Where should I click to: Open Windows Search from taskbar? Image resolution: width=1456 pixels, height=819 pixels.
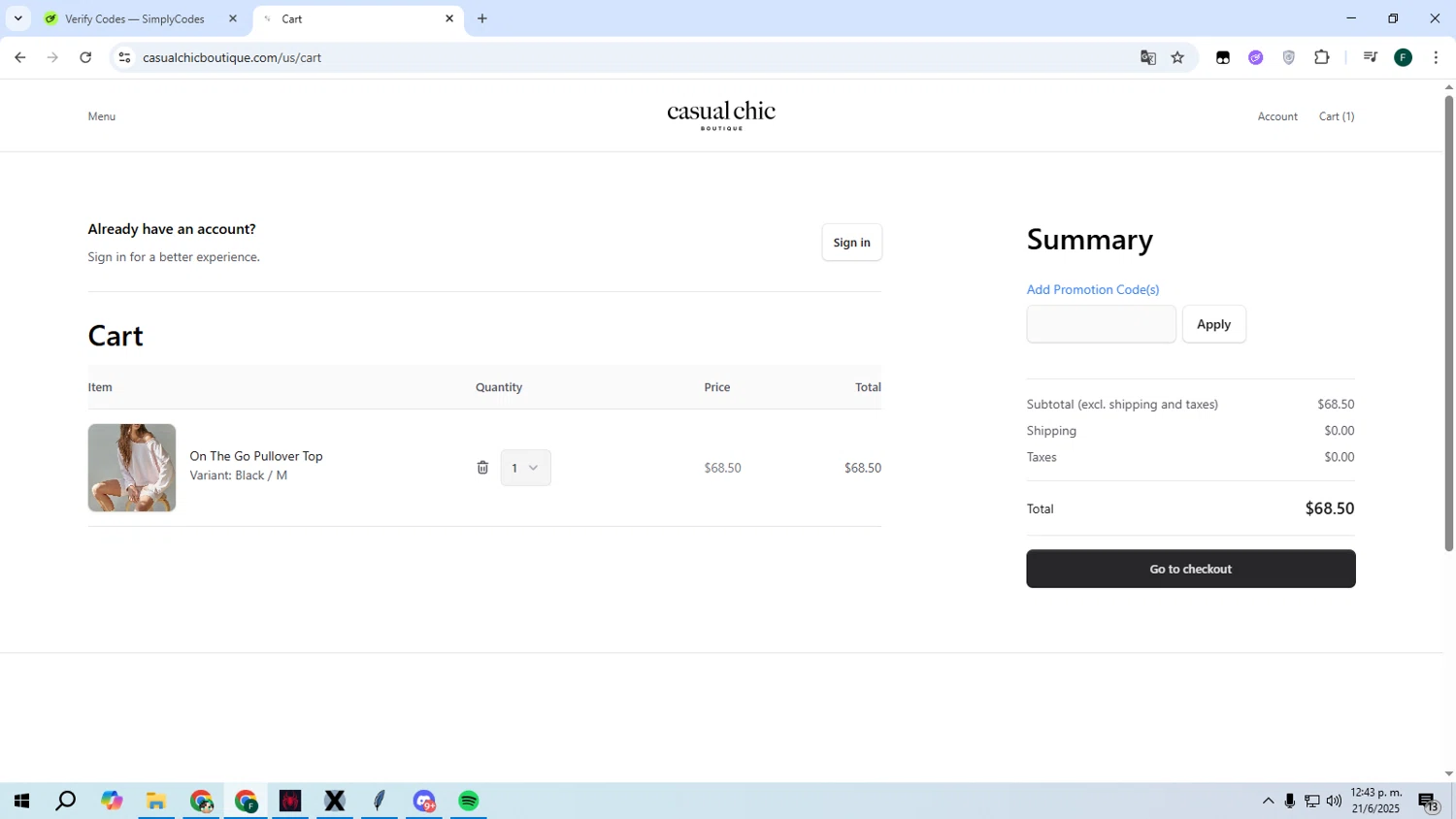point(66,801)
